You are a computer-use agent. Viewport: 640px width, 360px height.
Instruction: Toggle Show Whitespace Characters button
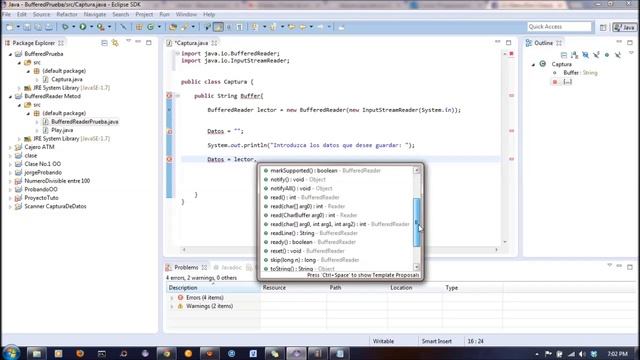(240, 27)
